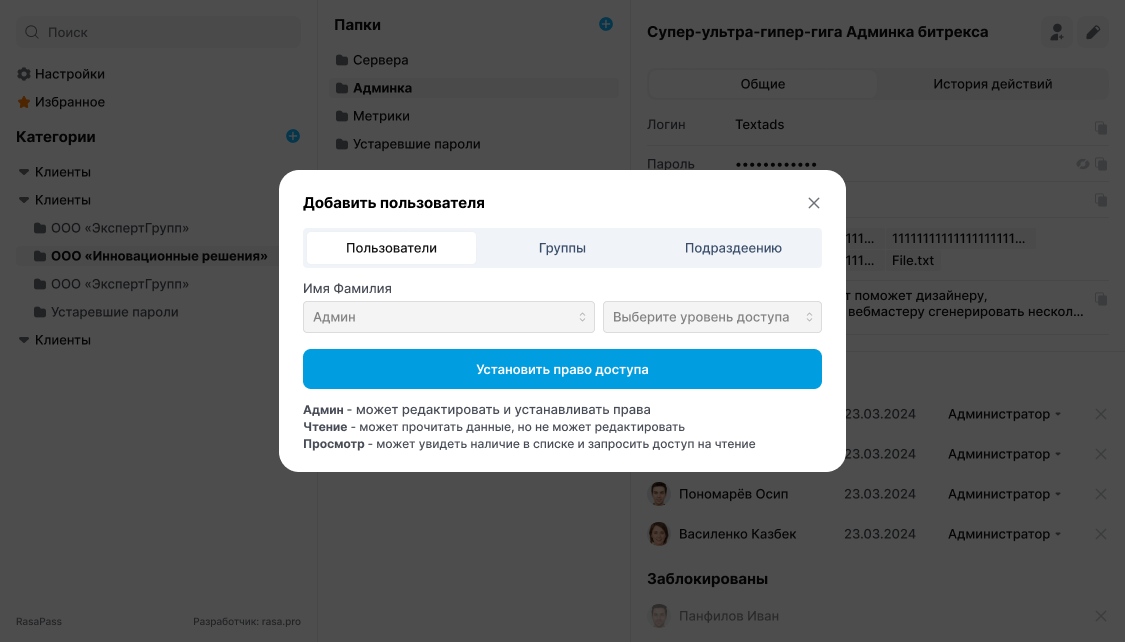1125x642 pixels.
Task: Open the pencil edit icon for the record
Action: point(1092,32)
